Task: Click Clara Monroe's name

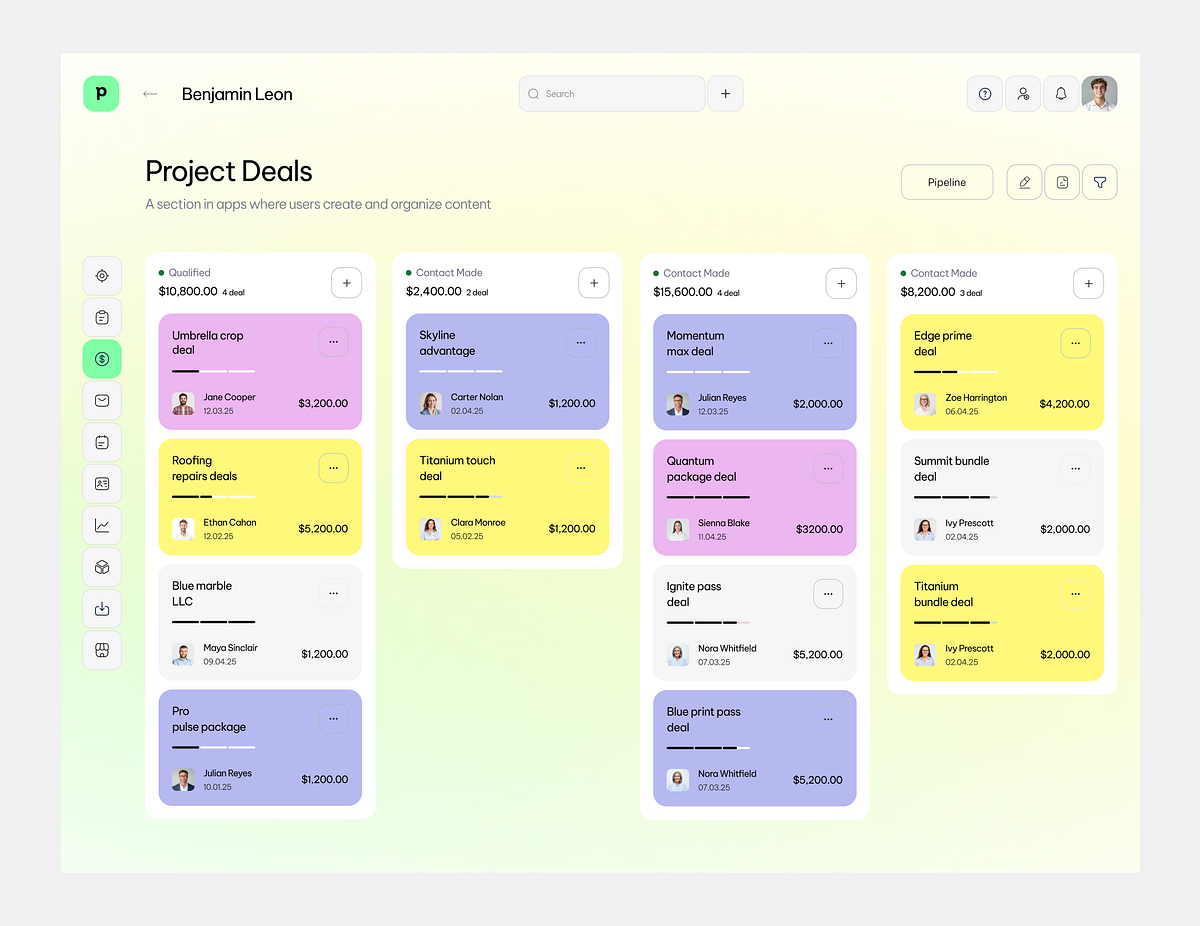Action: click(478, 522)
